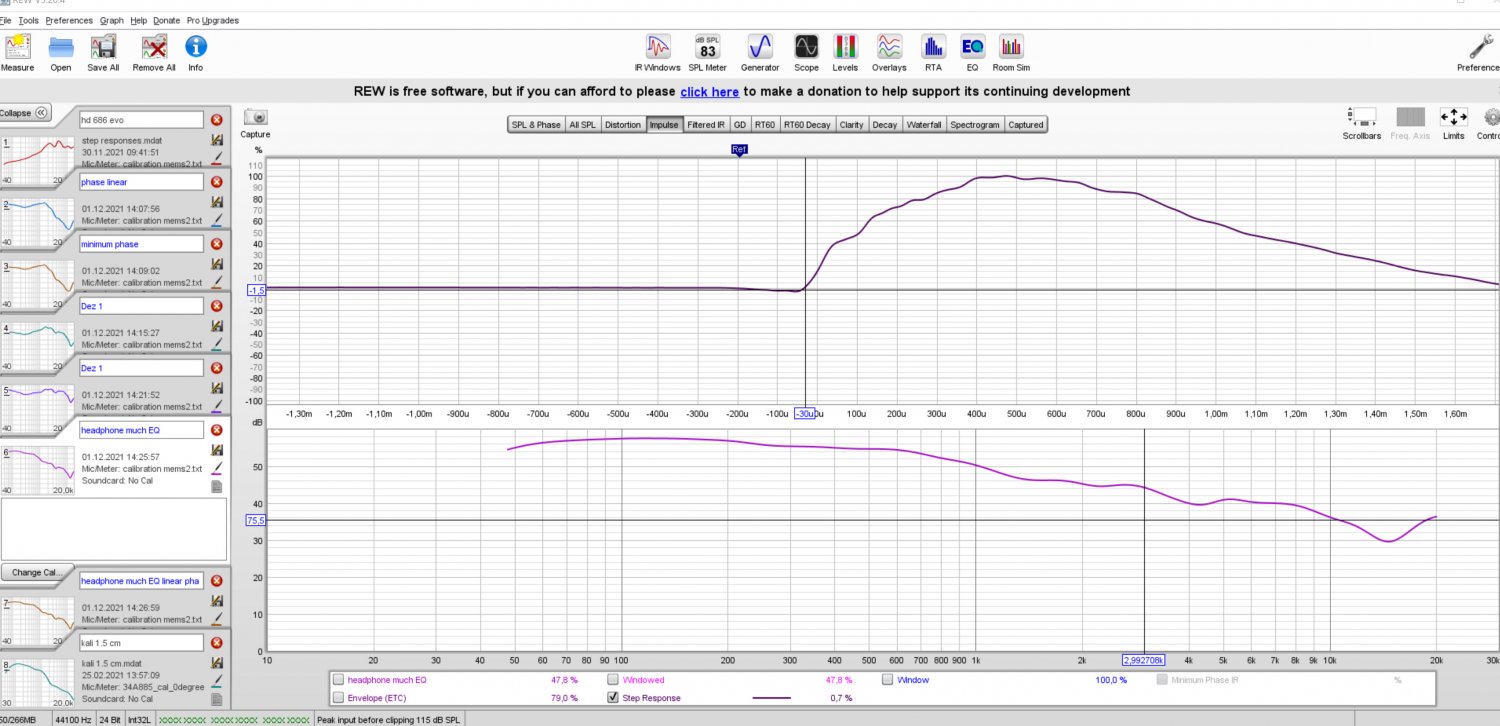Viewport: 1500px width, 726px height.
Task: Open the Captured tab
Action: click(x=1026, y=125)
